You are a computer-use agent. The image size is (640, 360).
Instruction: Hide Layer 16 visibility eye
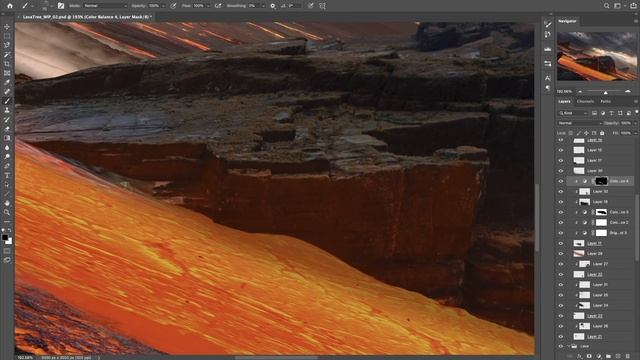[x=561, y=150]
